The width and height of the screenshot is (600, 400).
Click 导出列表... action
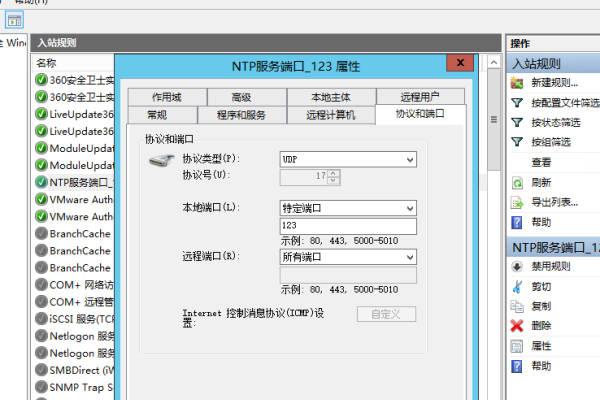[x=554, y=202]
